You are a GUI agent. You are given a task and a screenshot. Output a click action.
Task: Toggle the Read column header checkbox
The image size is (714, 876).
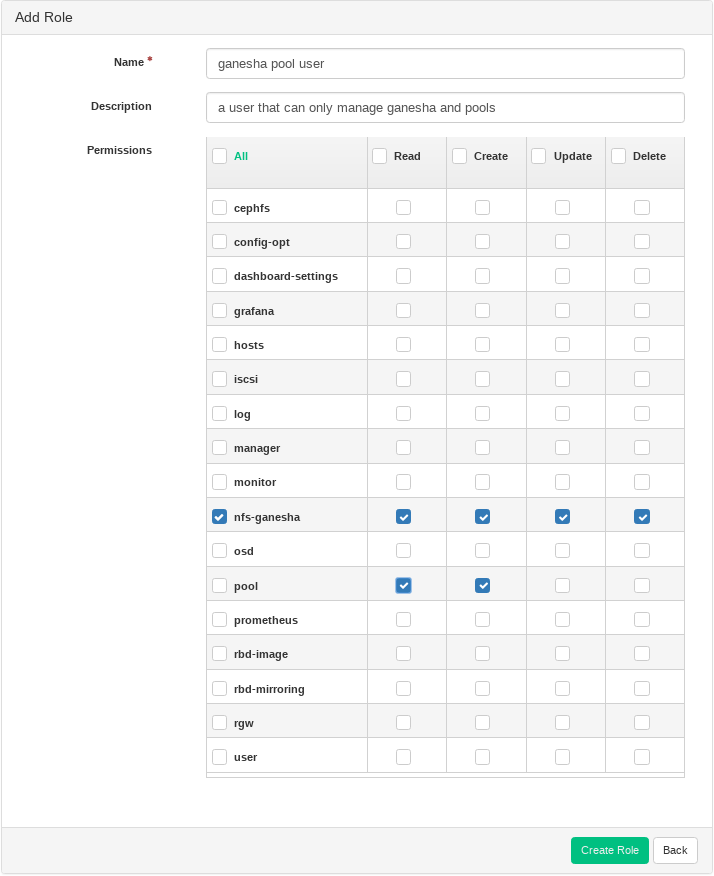[380, 156]
